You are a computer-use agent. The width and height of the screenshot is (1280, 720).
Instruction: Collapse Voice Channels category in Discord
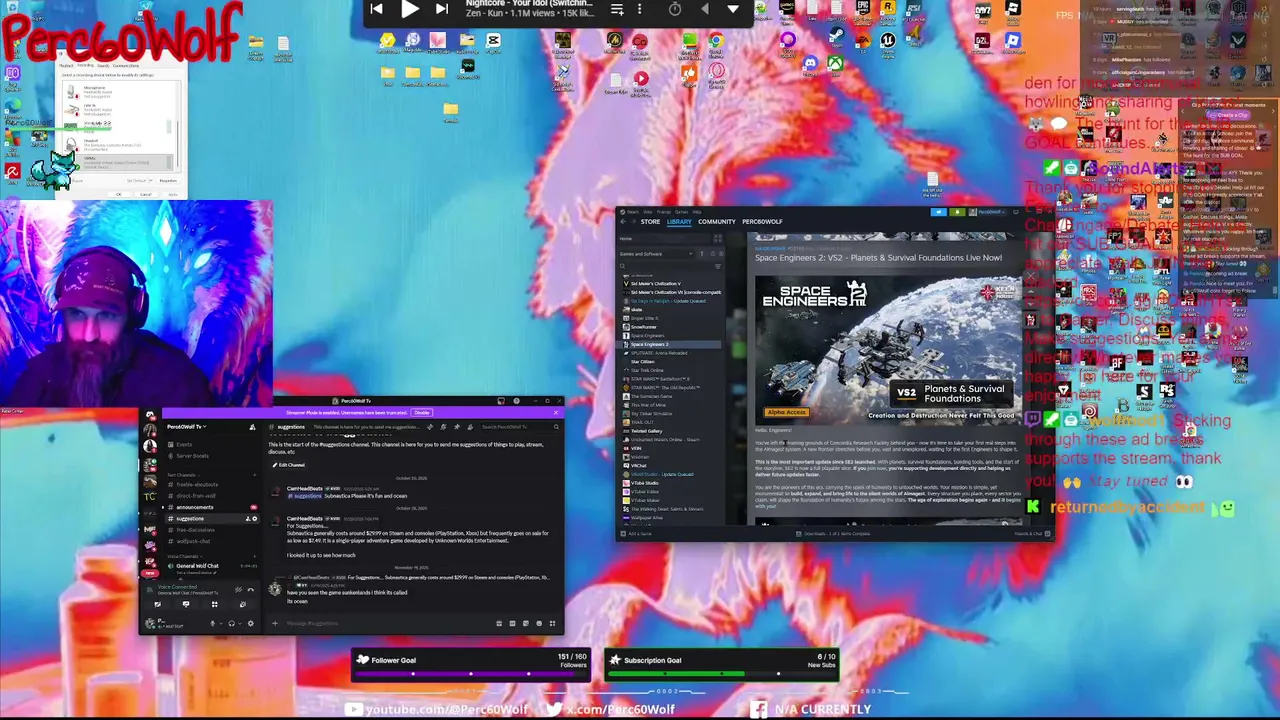[x=183, y=556]
